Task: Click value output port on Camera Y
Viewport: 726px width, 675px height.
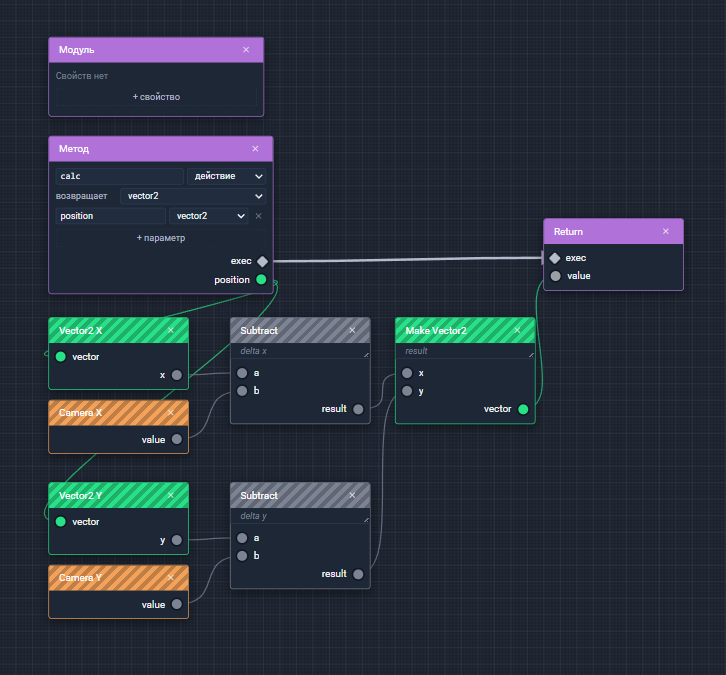Action: click(176, 604)
